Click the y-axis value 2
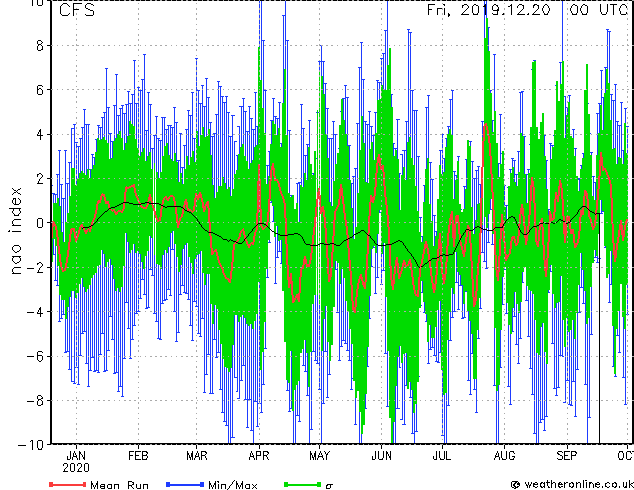Viewport: 634px width, 490px height. click(x=40, y=179)
